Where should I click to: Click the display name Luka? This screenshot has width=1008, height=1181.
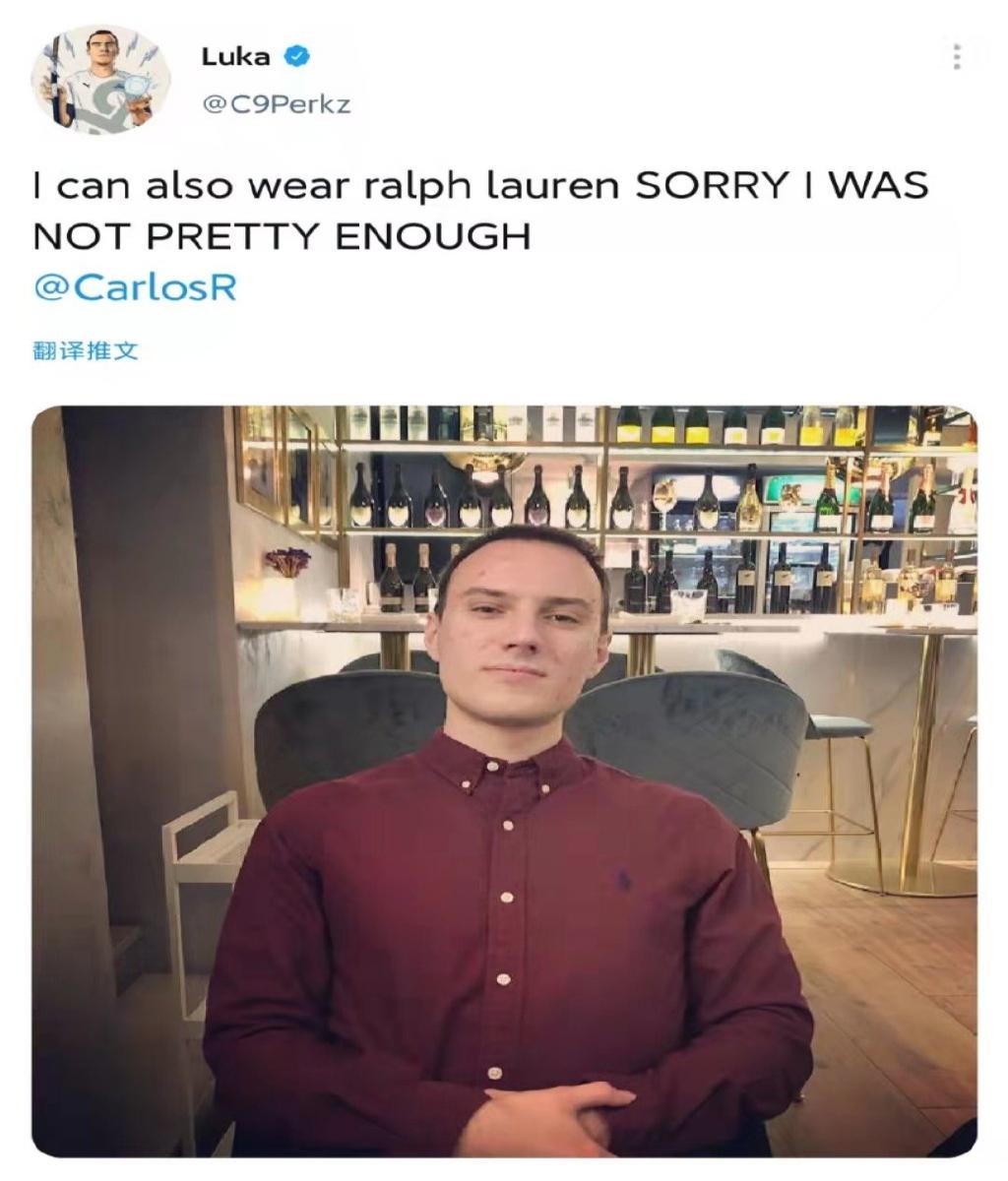click(235, 56)
